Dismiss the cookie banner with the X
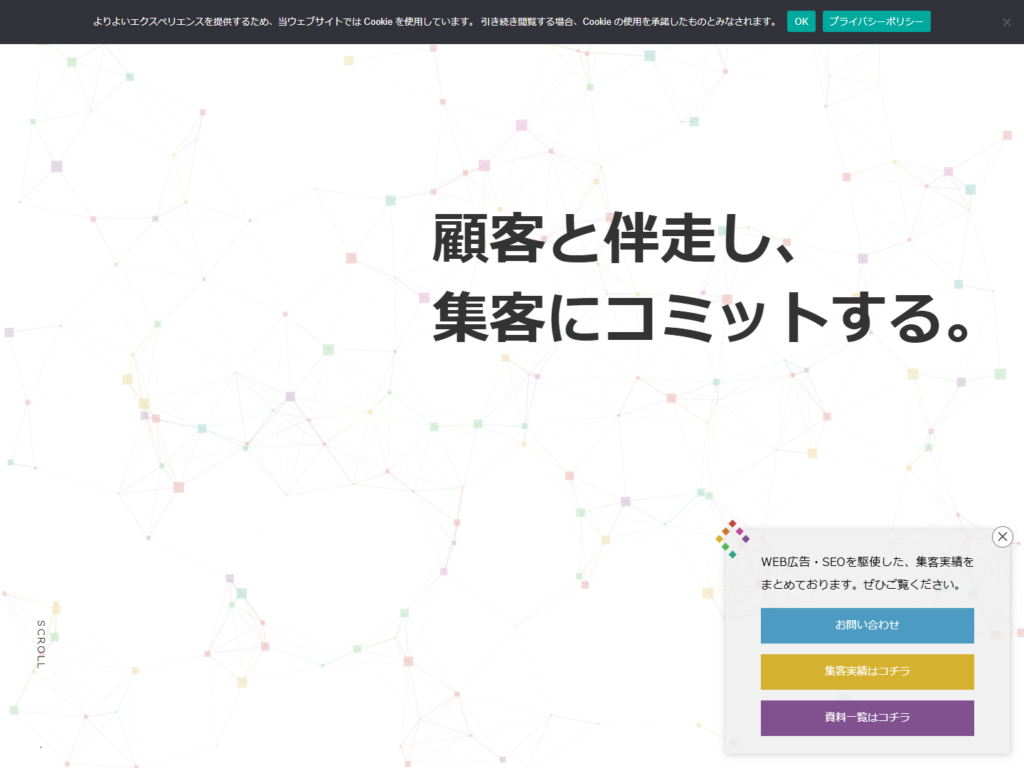The height and width of the screenshot is (768, 1024). (1006, 22)
